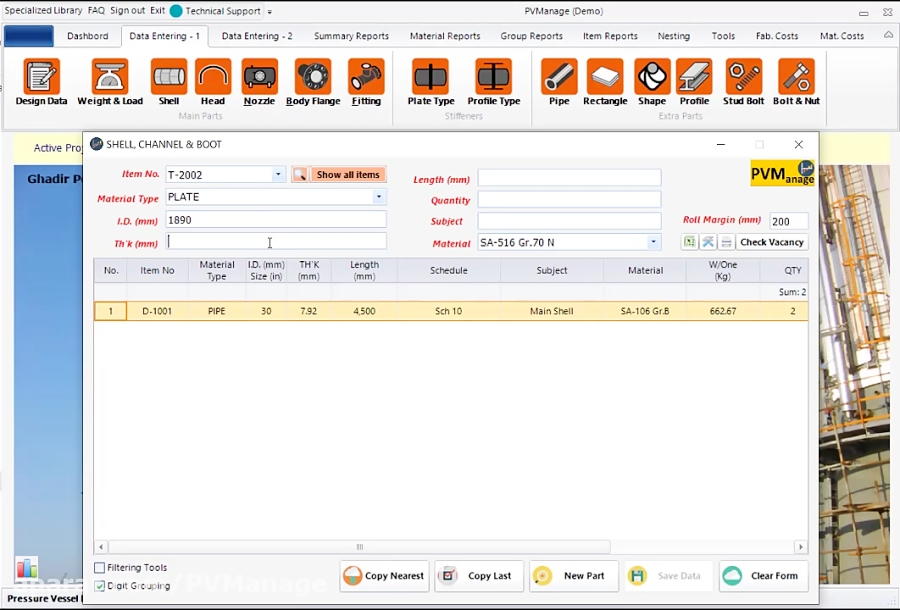This screenshot has height=610, width=900.
Task: Expand the Material SA-516 dropdown
Action: click(x=653, y=242)
